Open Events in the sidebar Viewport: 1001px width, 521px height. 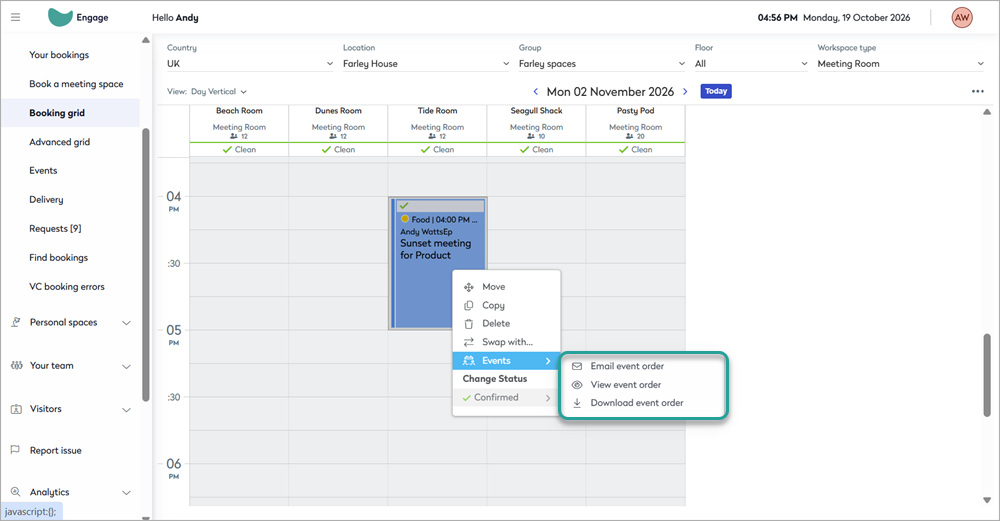(43, 170)
